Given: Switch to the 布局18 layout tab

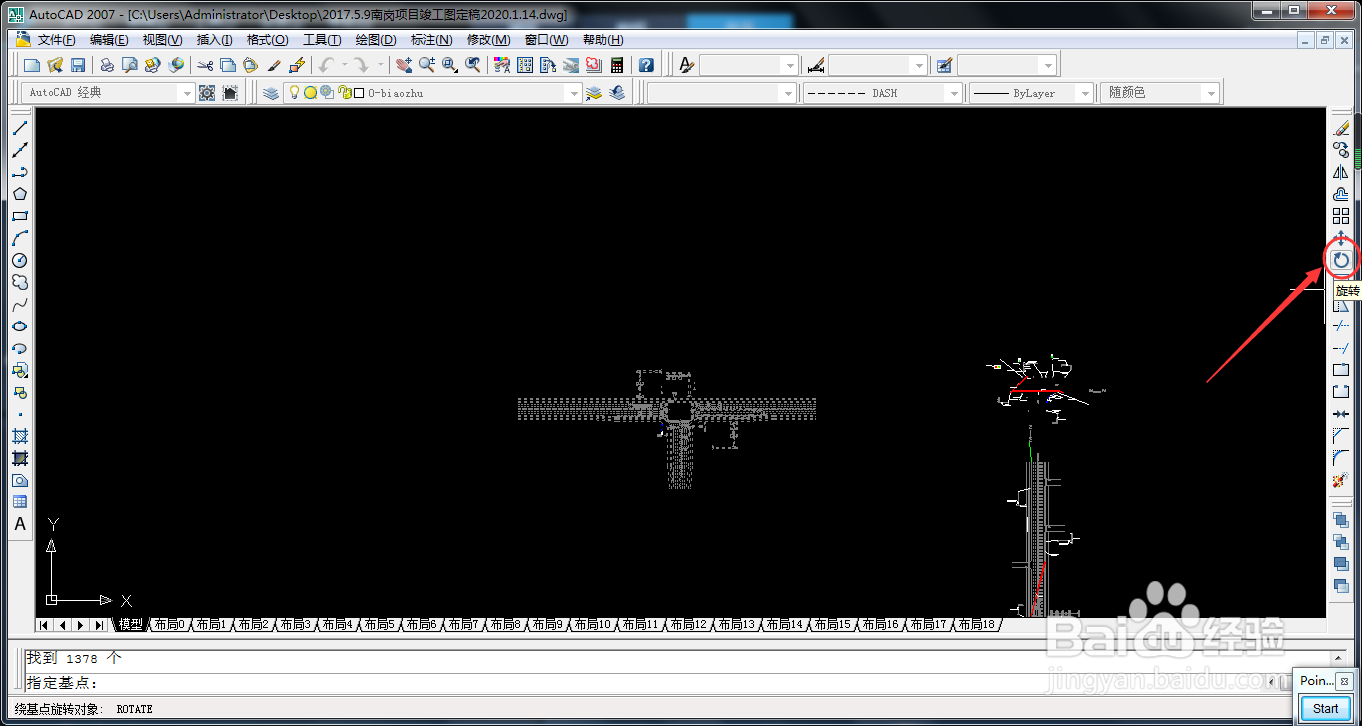Looking at the screenshot, I should (975, 625).
